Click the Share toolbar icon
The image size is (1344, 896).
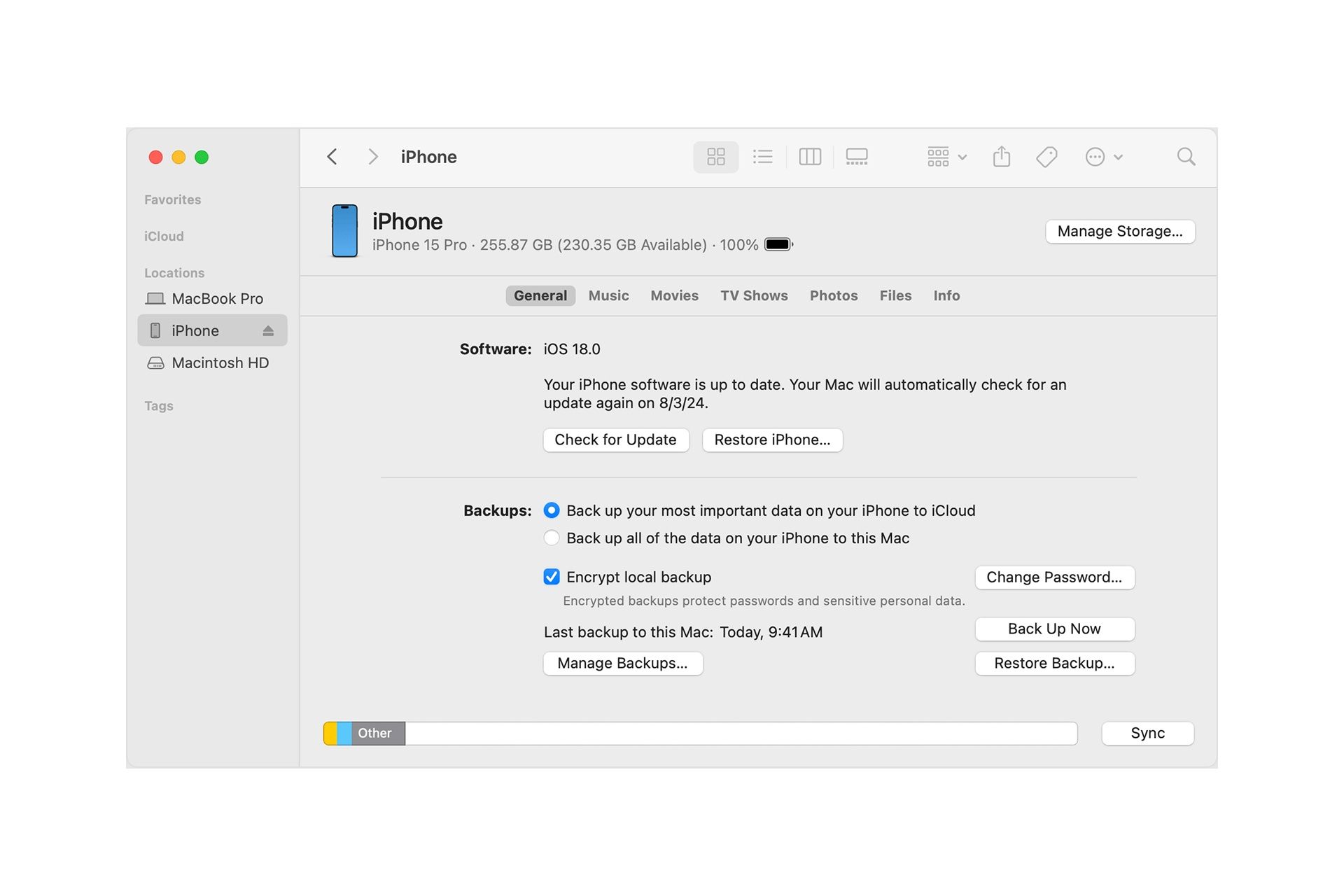point(1002,157)
